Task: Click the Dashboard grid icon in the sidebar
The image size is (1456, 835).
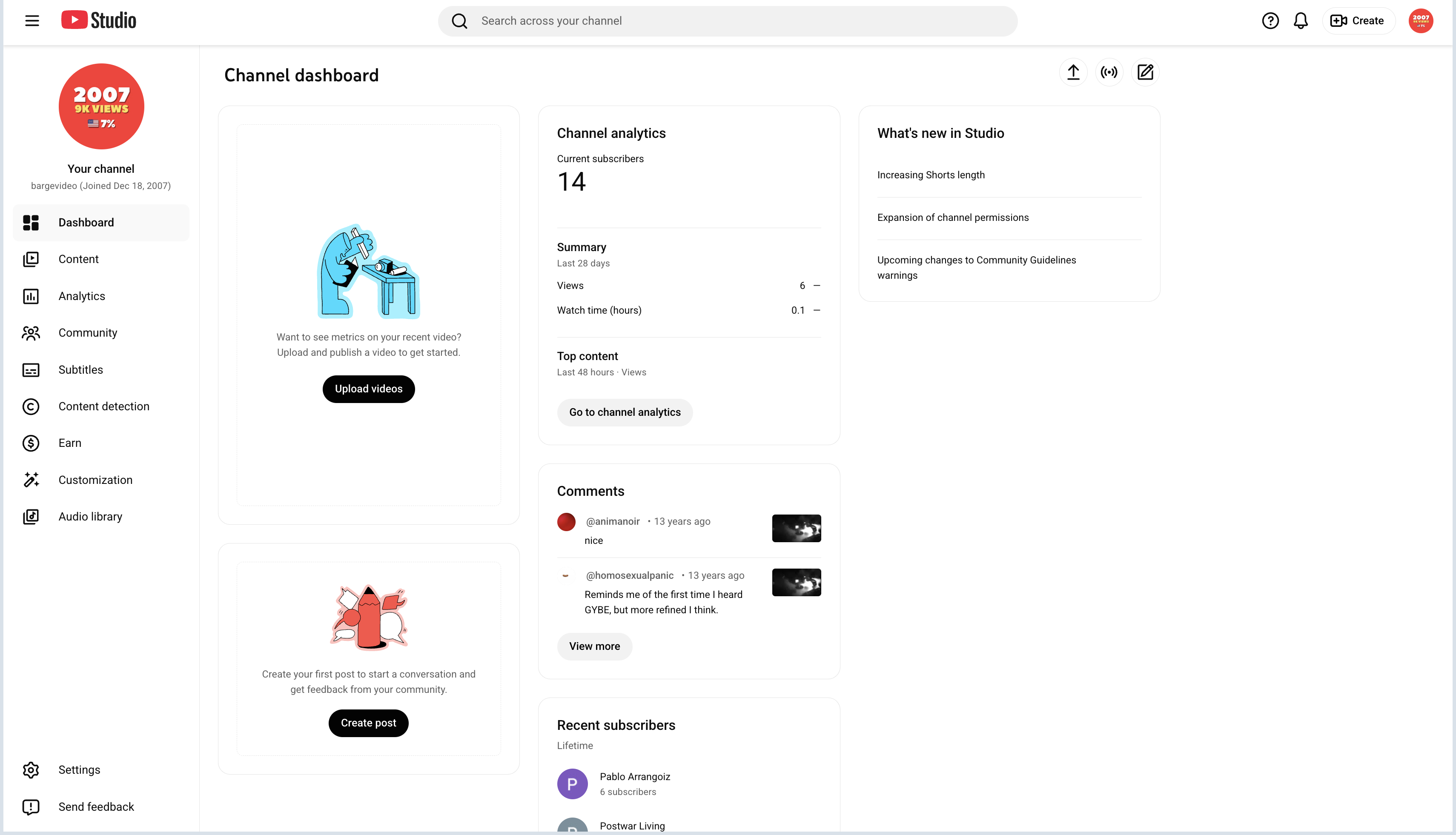Action: pyautogui.click(x=31, y=223)
